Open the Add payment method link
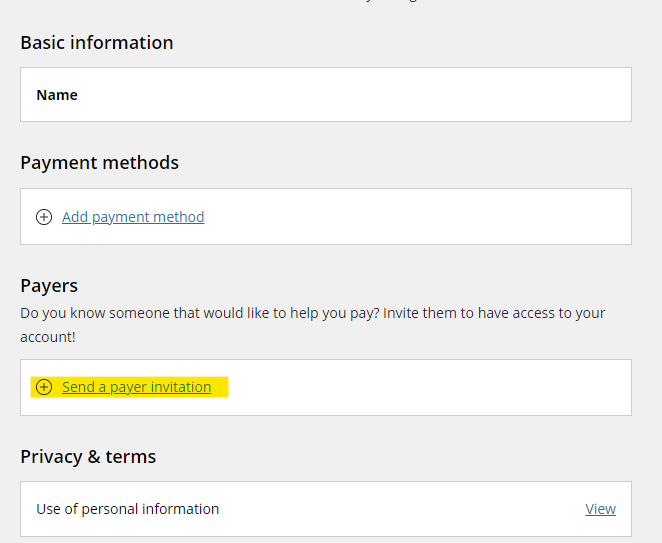Viewport: 662px width, 543px height. pos(133,217)
